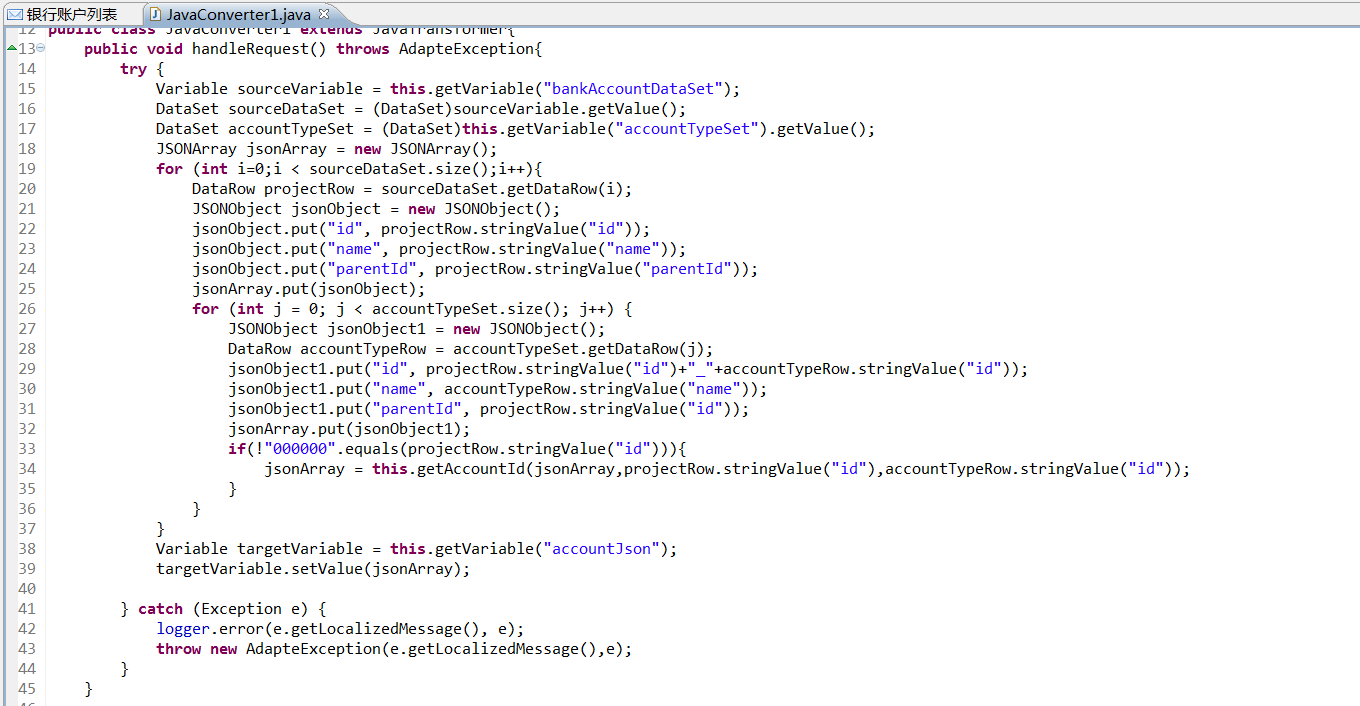The height and width of the screenshot is (706, 1360).
Task: Click sourceDataSet.getDataRow(i) on line 20
Action: [502, 189]
